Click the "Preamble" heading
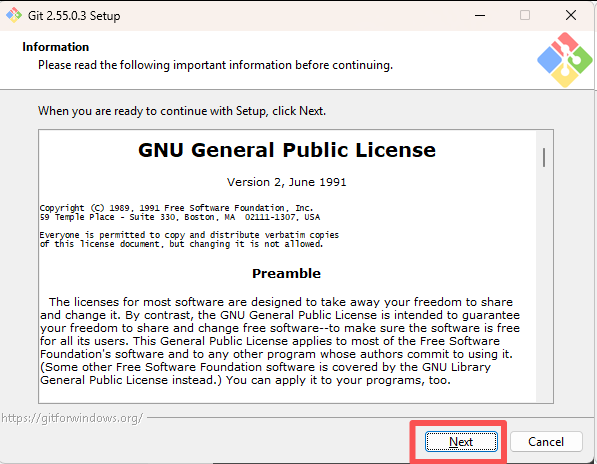The image size is (597, 464). 286,273
